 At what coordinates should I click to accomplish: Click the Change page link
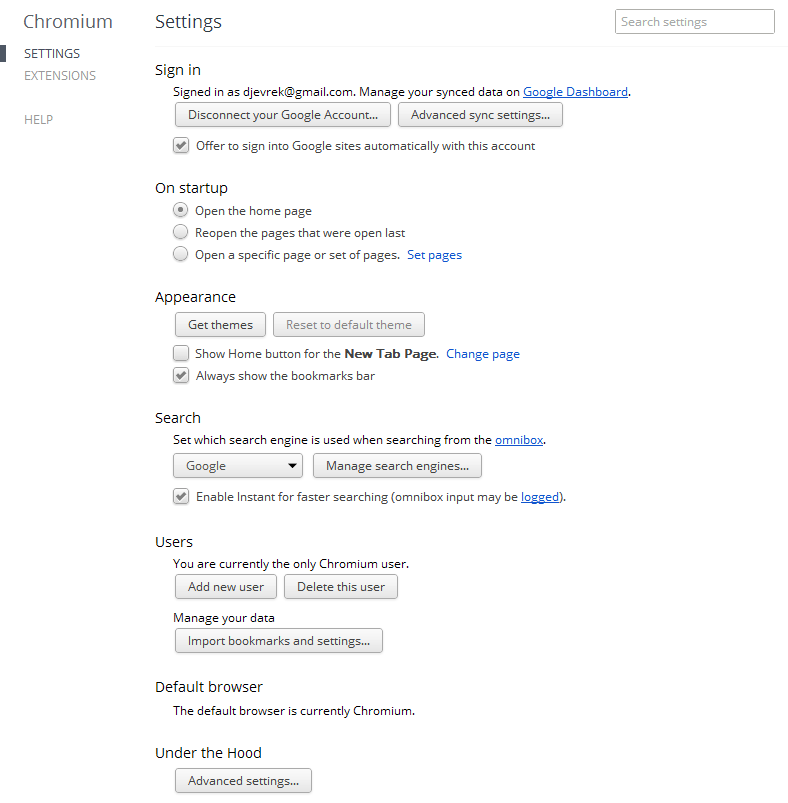483,354
